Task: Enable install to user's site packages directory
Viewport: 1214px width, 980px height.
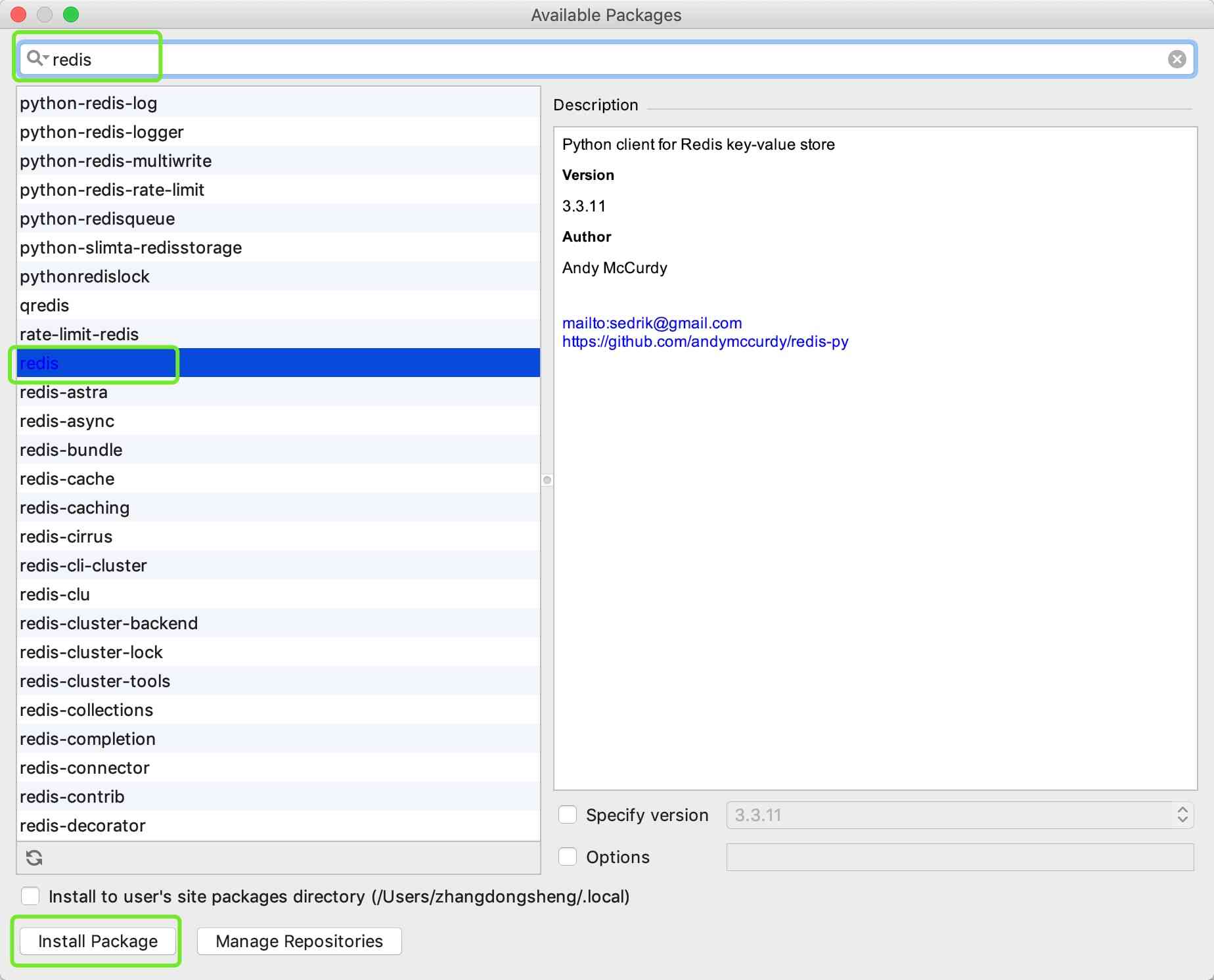Action: tap(30, 896)
